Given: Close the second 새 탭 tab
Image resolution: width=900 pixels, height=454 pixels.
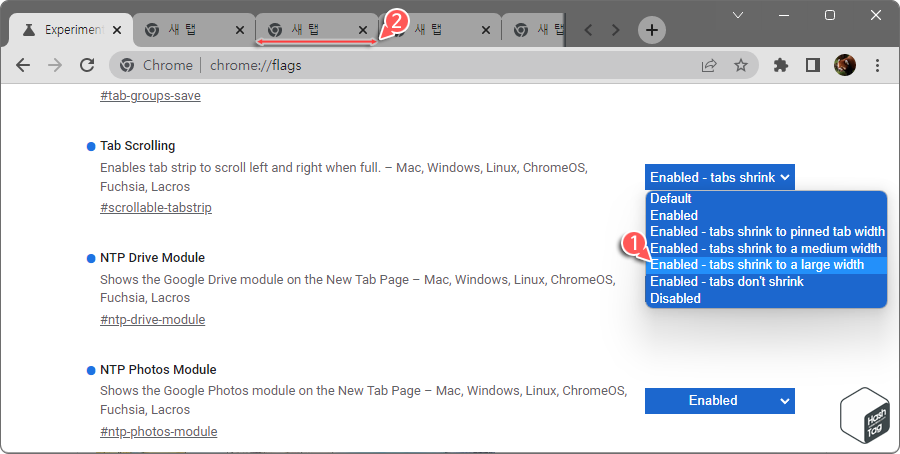Looking at the screenshot, I should [x=363, y=30].
